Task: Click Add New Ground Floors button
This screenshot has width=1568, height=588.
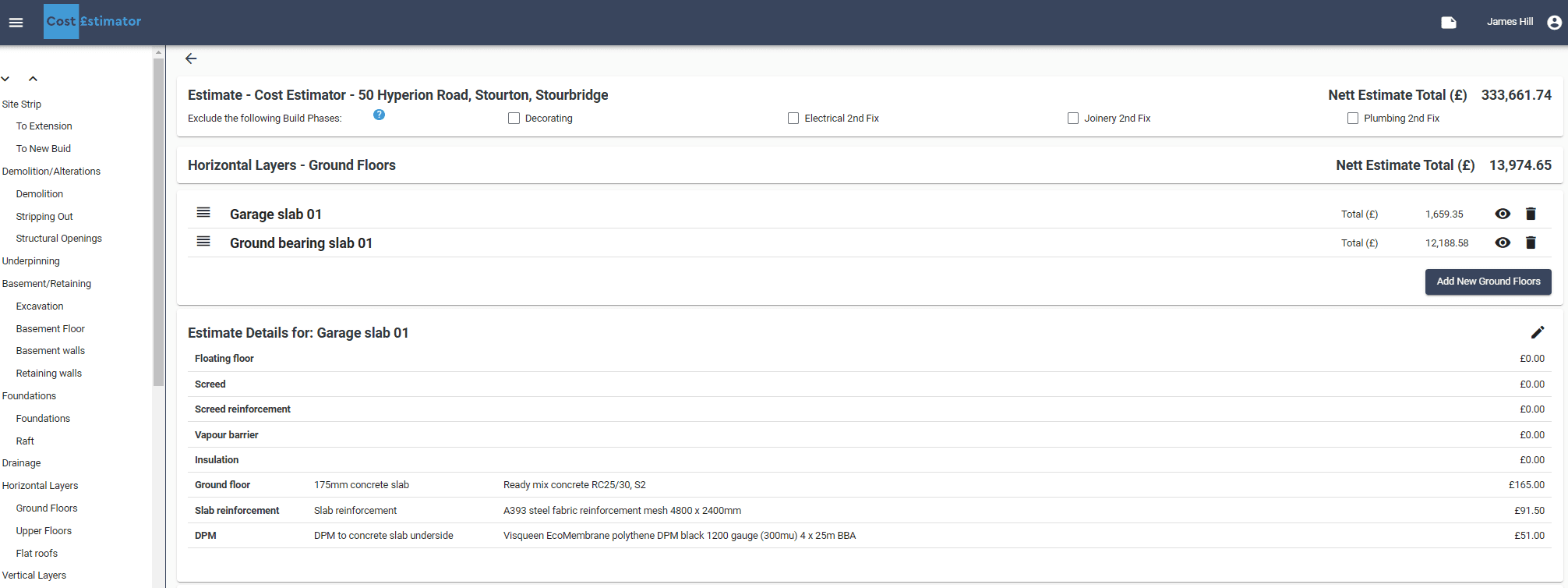Action: point(1488,282)
